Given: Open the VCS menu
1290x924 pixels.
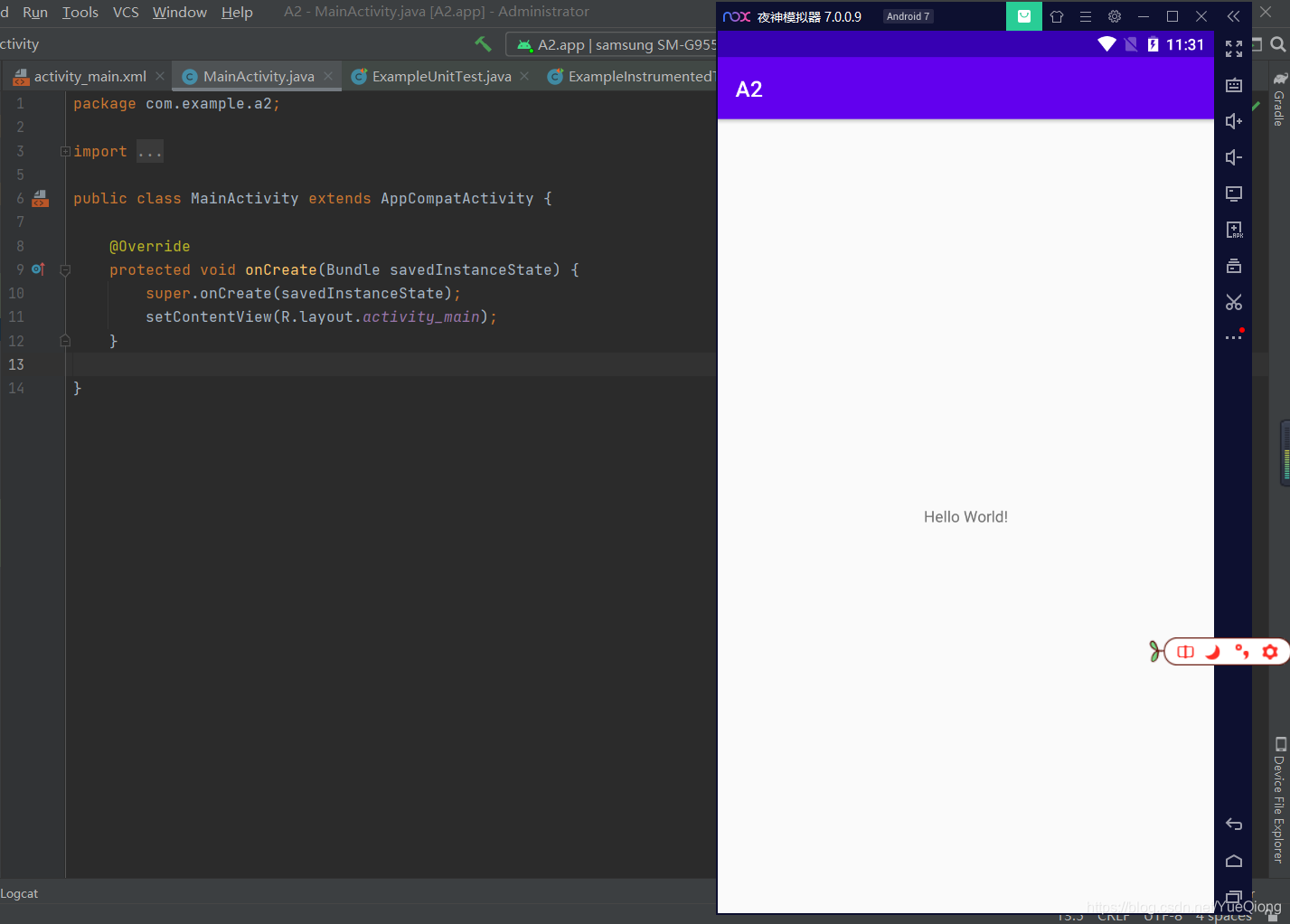Looking at the screenshot, I should 126,12.
